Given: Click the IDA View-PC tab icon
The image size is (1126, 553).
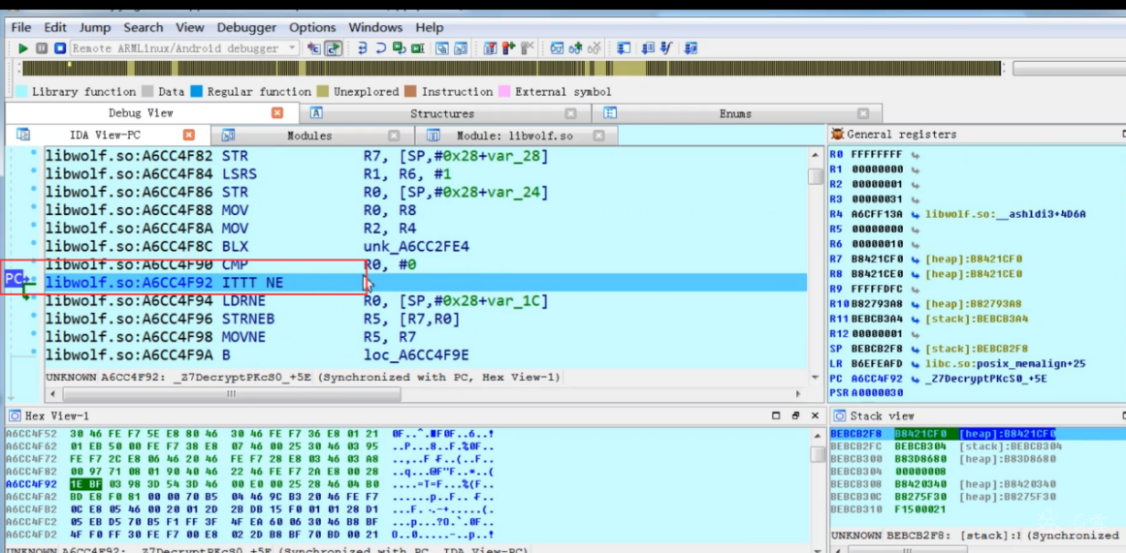Looking at the screenshot, I should point(23,134).
